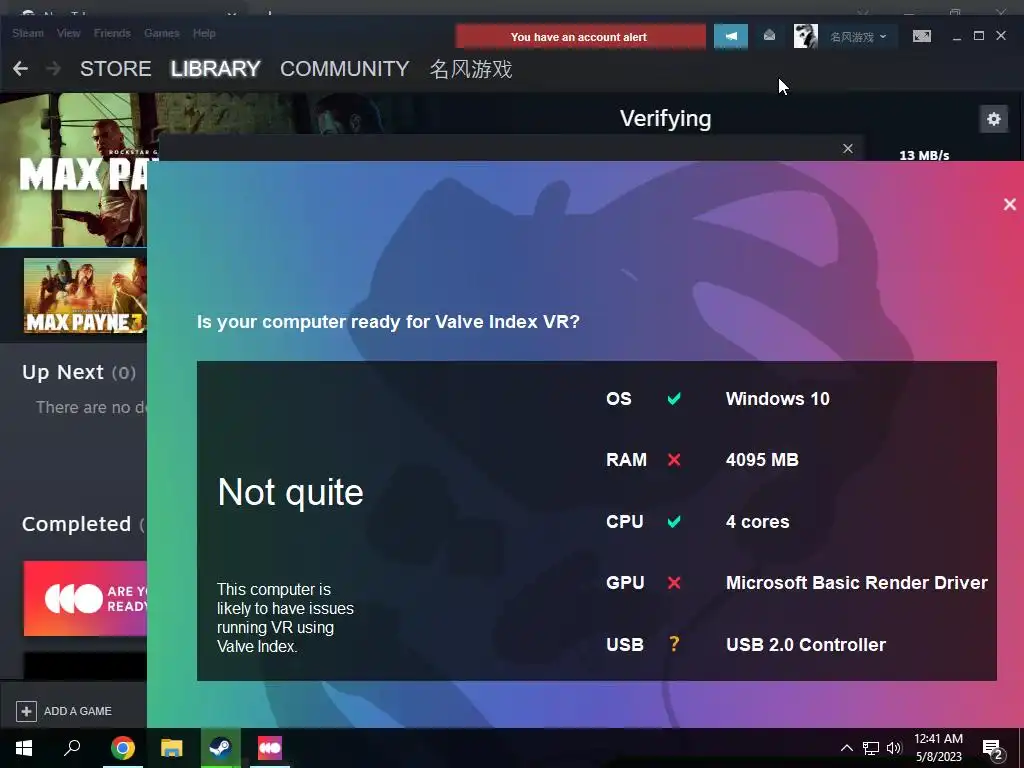Screen dimensions: 1024x768
Task: Open the inbox envelope icon
Action: [769, 36]
